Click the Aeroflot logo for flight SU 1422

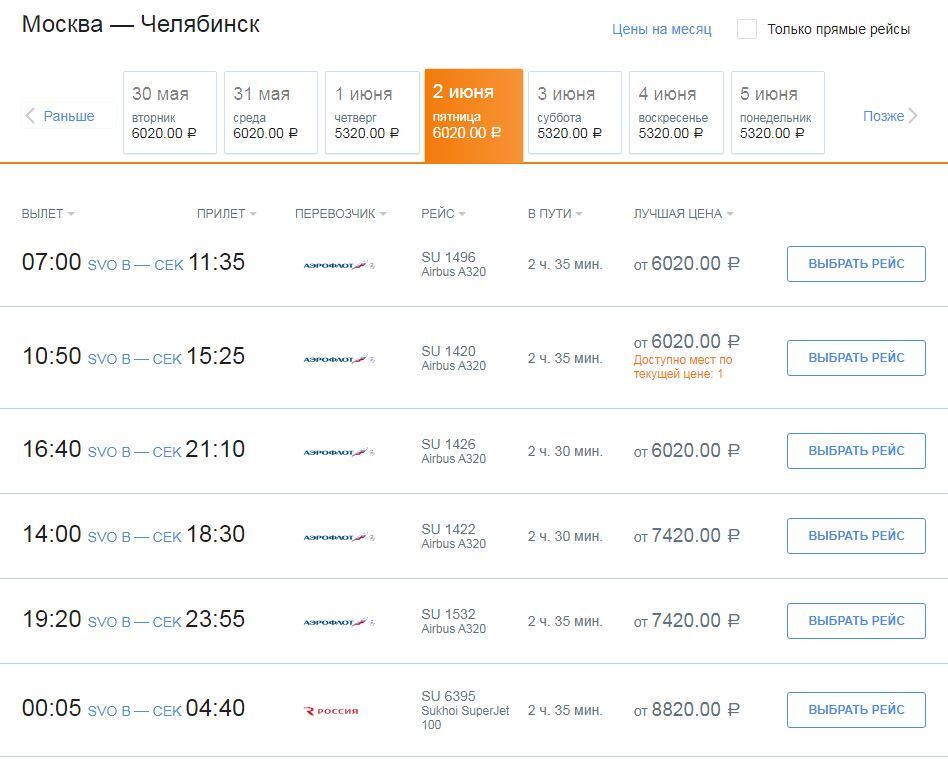338,537
